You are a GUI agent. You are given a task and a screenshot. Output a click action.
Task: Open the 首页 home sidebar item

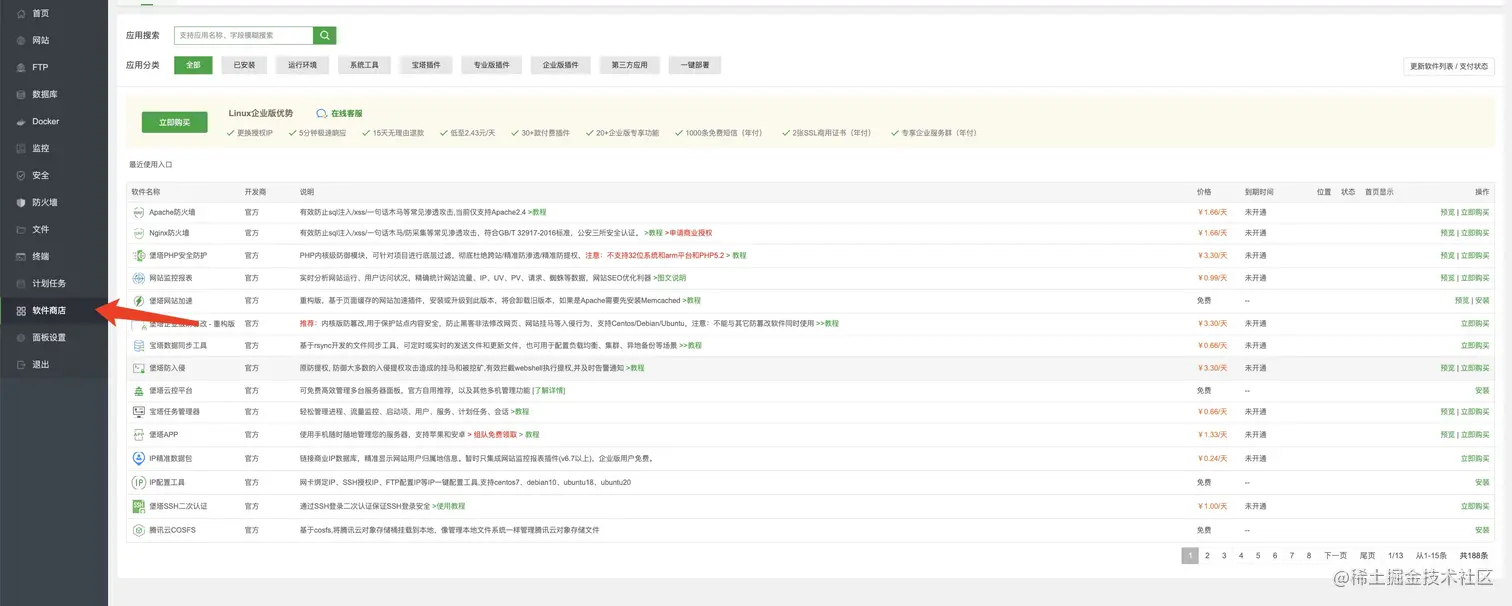click(x=53, y=13)
